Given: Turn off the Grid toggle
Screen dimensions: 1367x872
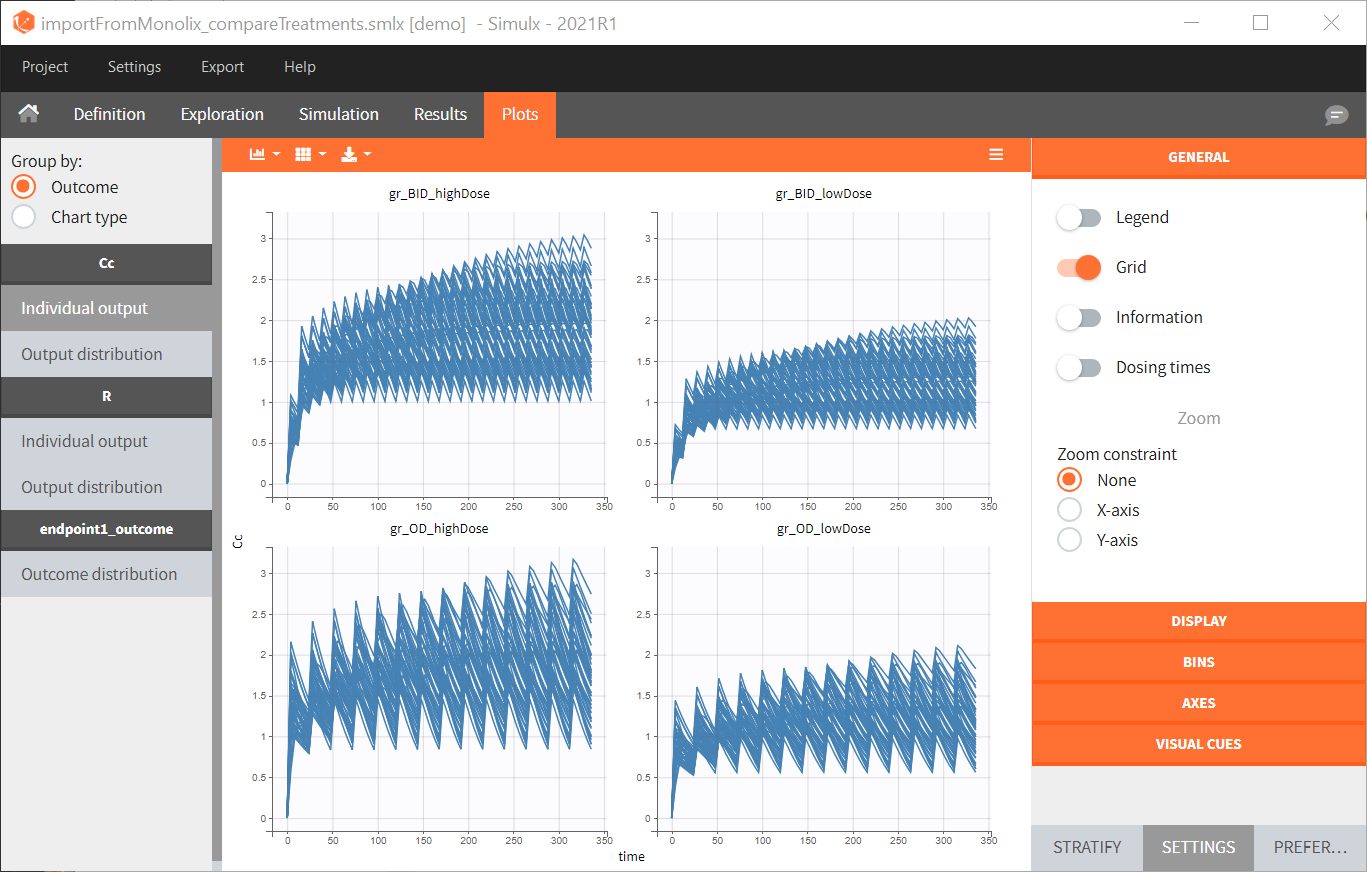Looking at the screenshot, I should coord(1078,267).
